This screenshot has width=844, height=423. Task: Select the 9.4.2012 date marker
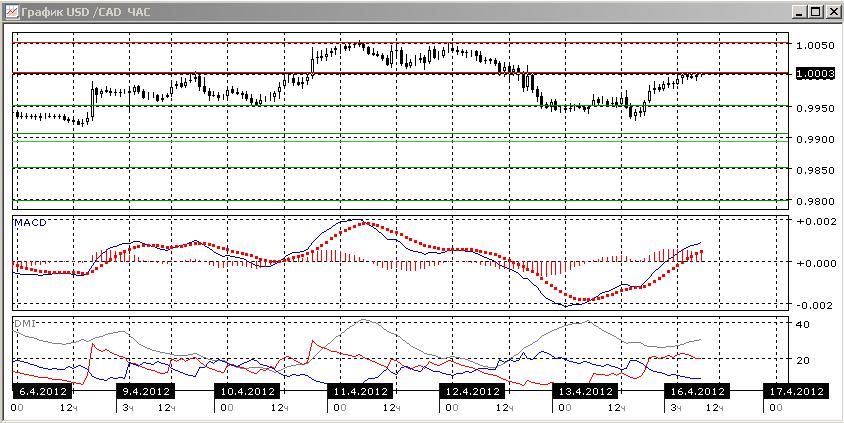(x=145, y=391)
